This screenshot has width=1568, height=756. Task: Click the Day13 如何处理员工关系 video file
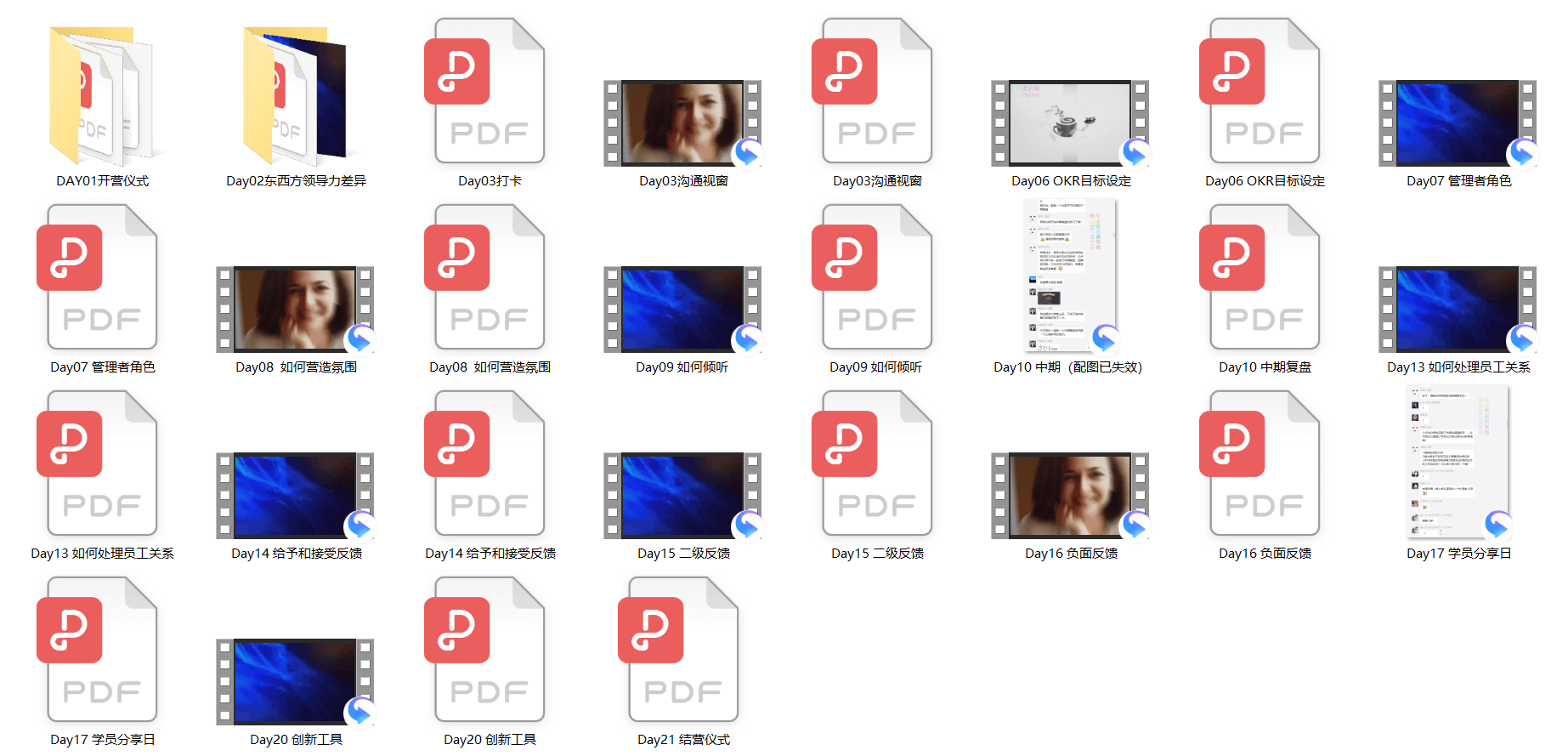click(1458, 310)
